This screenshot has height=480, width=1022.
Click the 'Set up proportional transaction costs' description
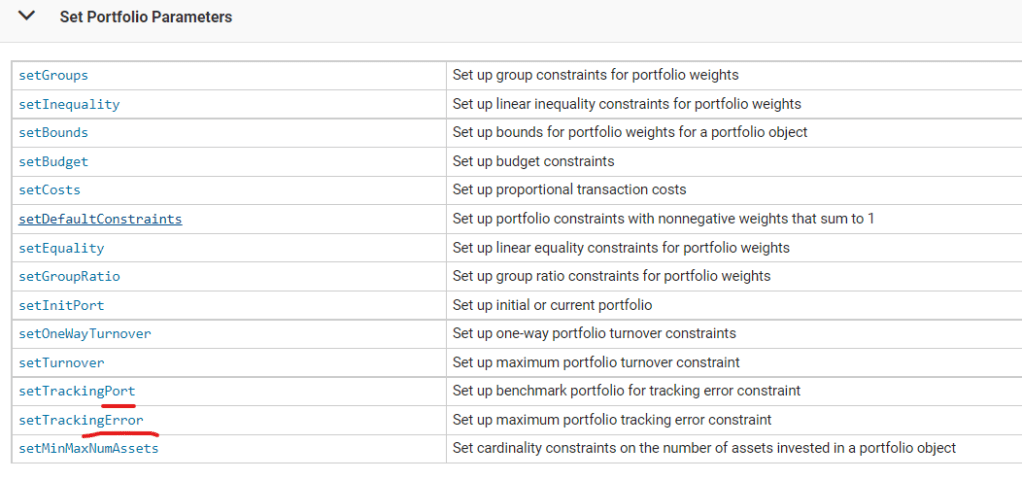569,190
